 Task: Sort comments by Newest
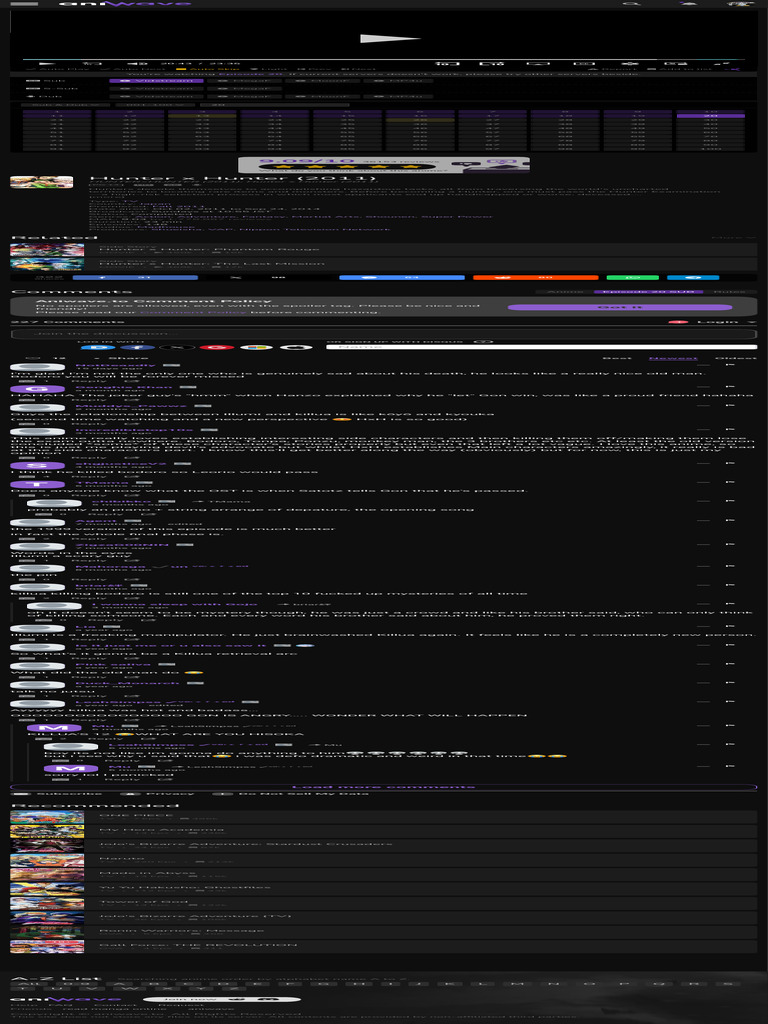click(673, 358)
